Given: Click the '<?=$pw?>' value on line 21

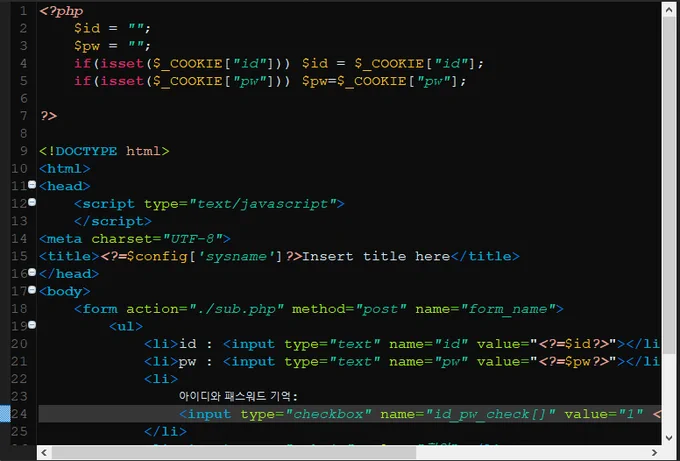Looking at the screenshot, I should [x=573, y=362].
